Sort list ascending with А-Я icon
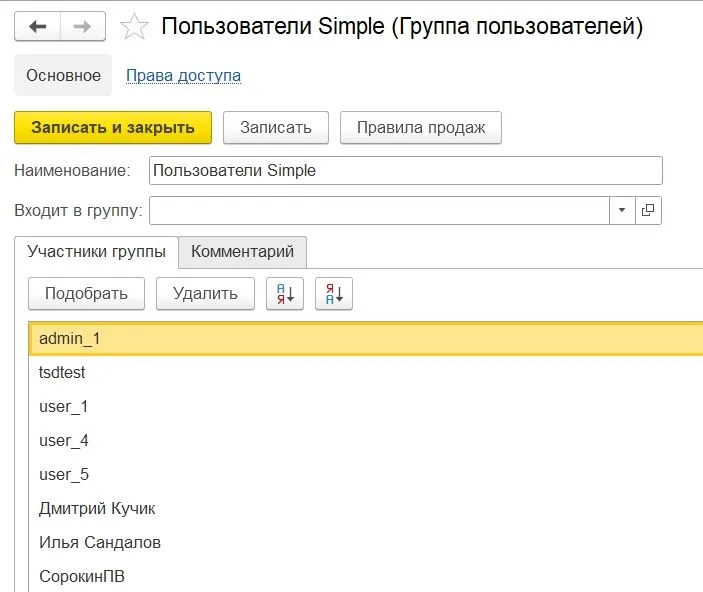703x592 pixels. pyautogui.click(x=285, y=293)
